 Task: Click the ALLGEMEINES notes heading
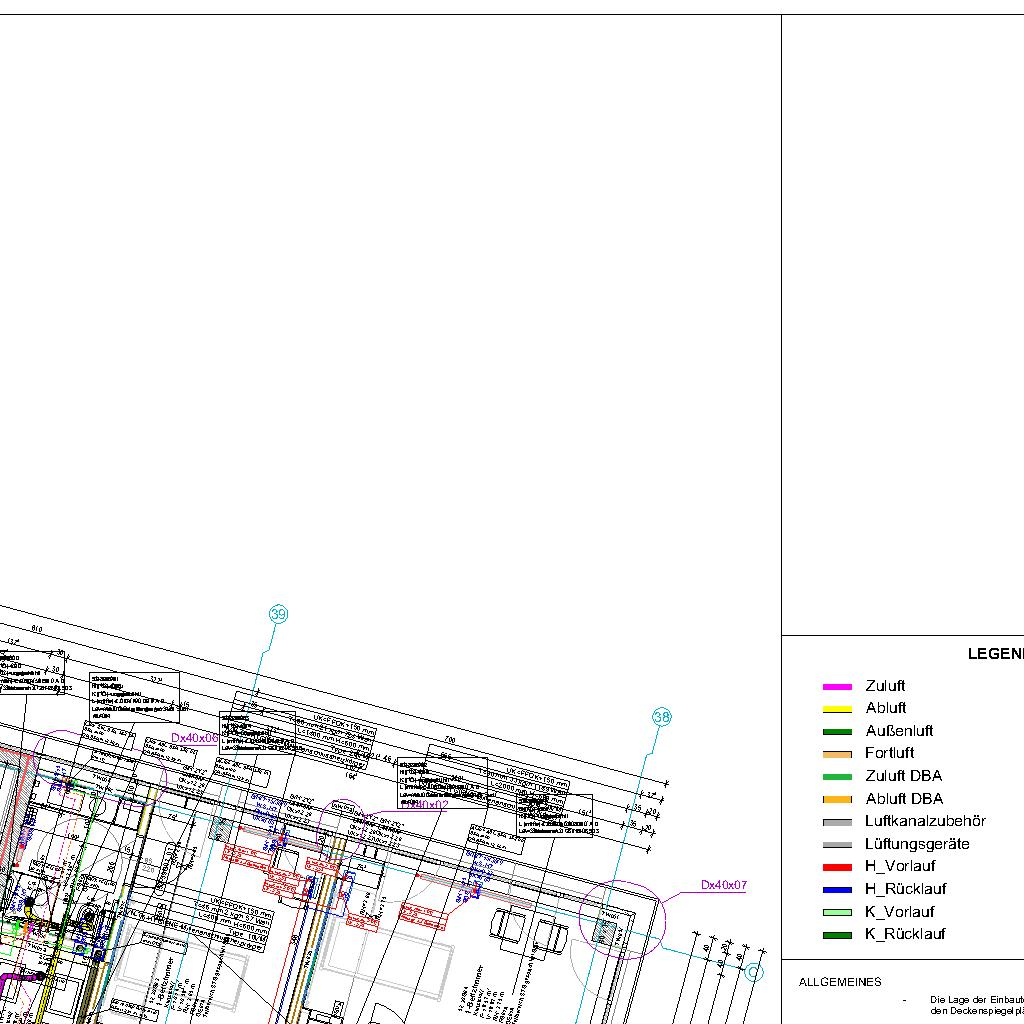(x=840, y=982)
